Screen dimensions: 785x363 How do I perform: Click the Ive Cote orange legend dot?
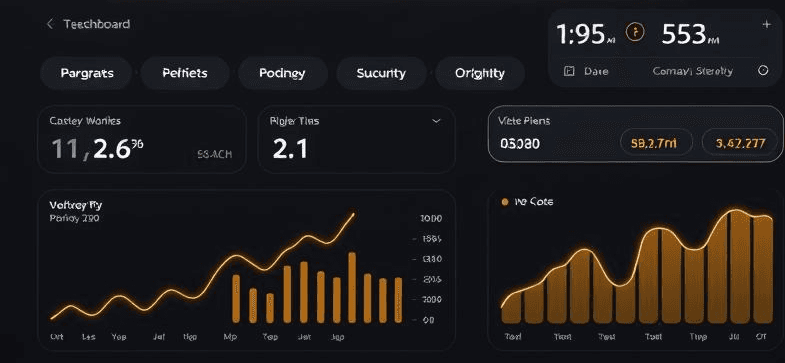pos(505,202)
